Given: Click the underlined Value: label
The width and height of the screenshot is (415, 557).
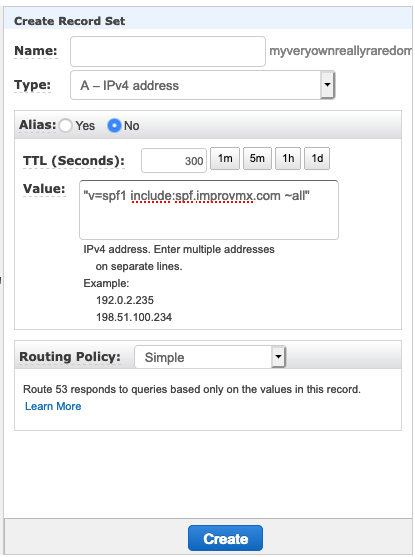Looking at the screenshot, I should point(44,189).
